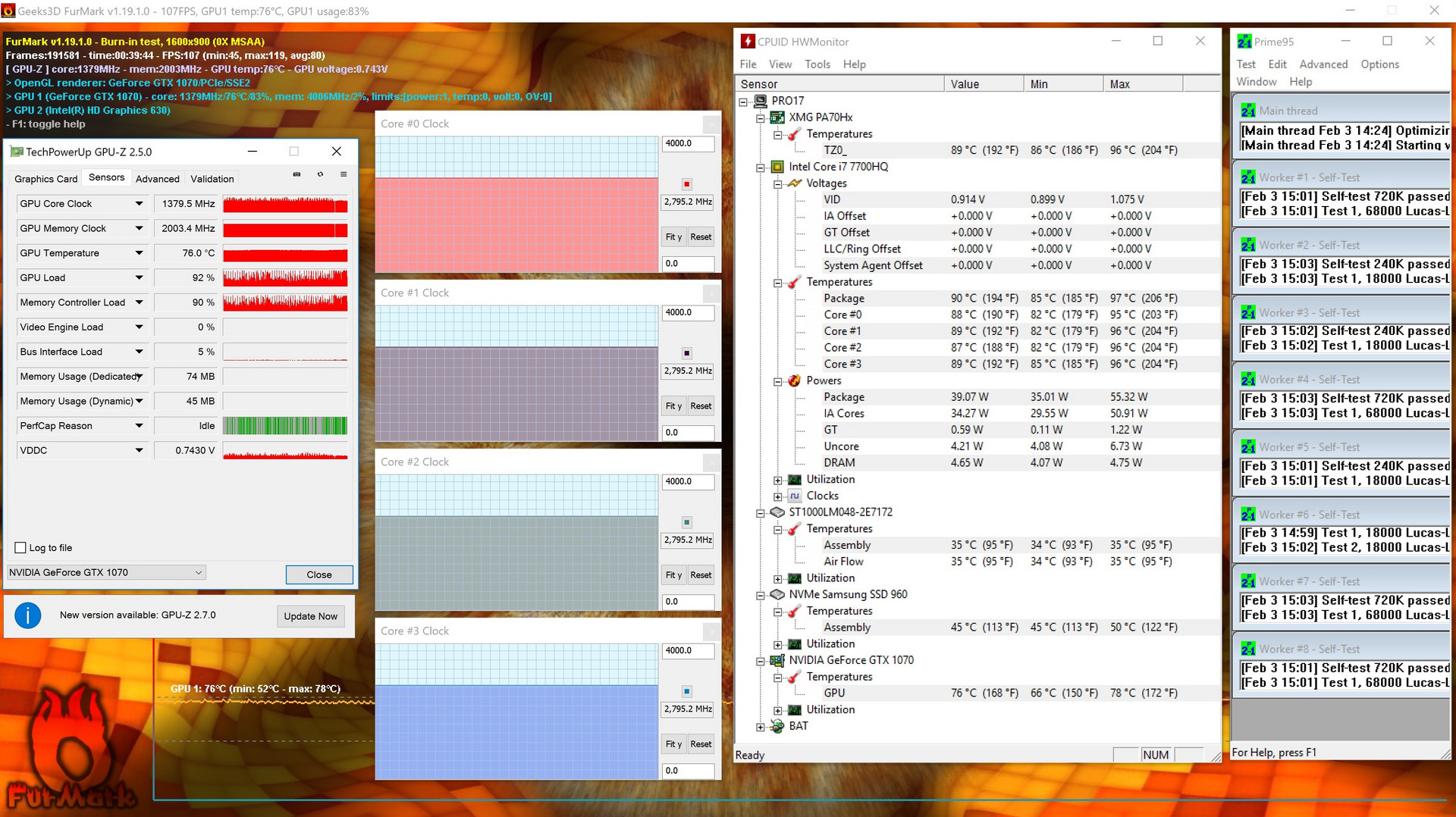Click the blue color swatch in Core #3 Clock

[686, 691]
